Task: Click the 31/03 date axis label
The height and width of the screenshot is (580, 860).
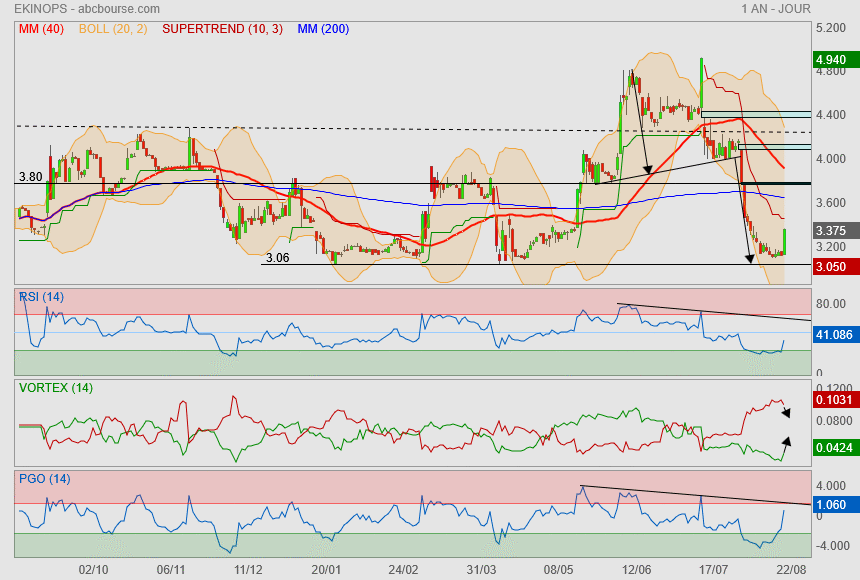Action: click(481, 570)
